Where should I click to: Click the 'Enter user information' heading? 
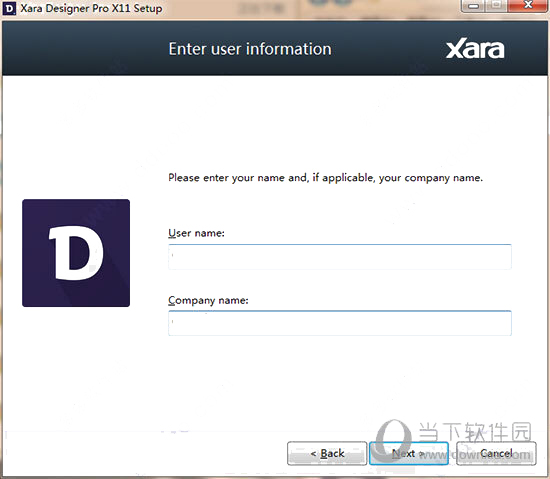[250, 49]
